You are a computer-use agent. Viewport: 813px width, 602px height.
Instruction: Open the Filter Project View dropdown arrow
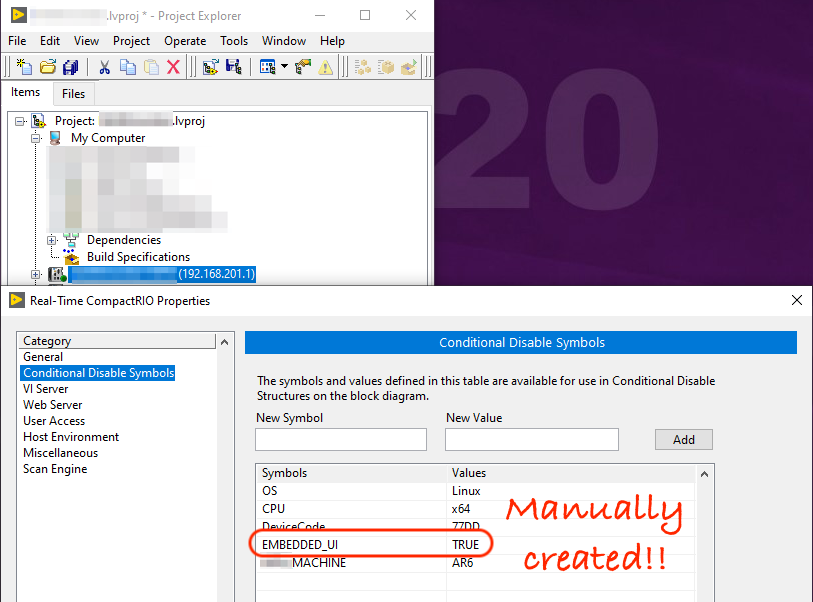(284, 66)
